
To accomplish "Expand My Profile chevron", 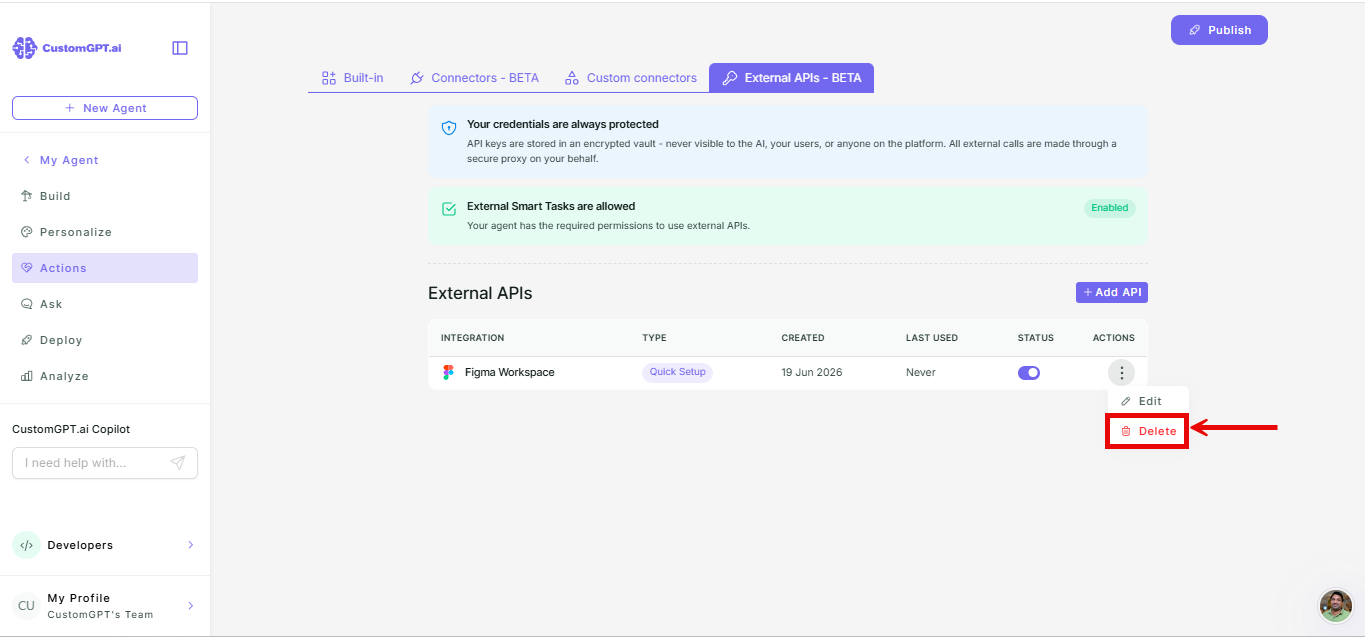I will click(x=190, y=606).
